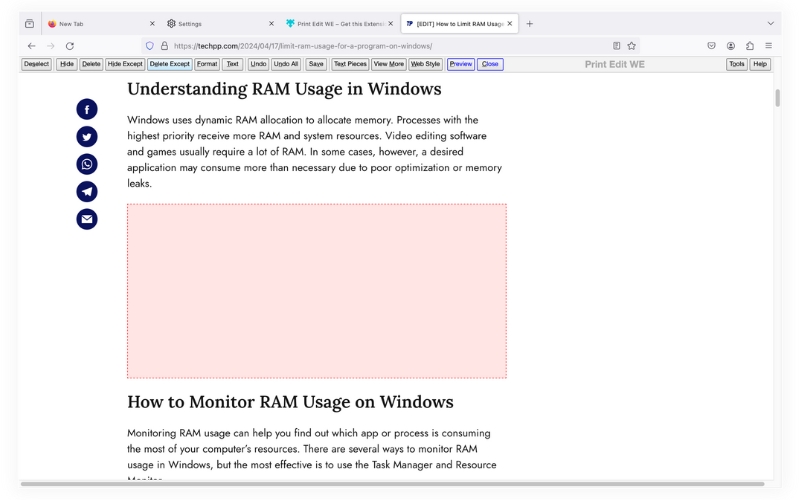
Task: Open the Tools menu button
Action: tap(736, 64)
